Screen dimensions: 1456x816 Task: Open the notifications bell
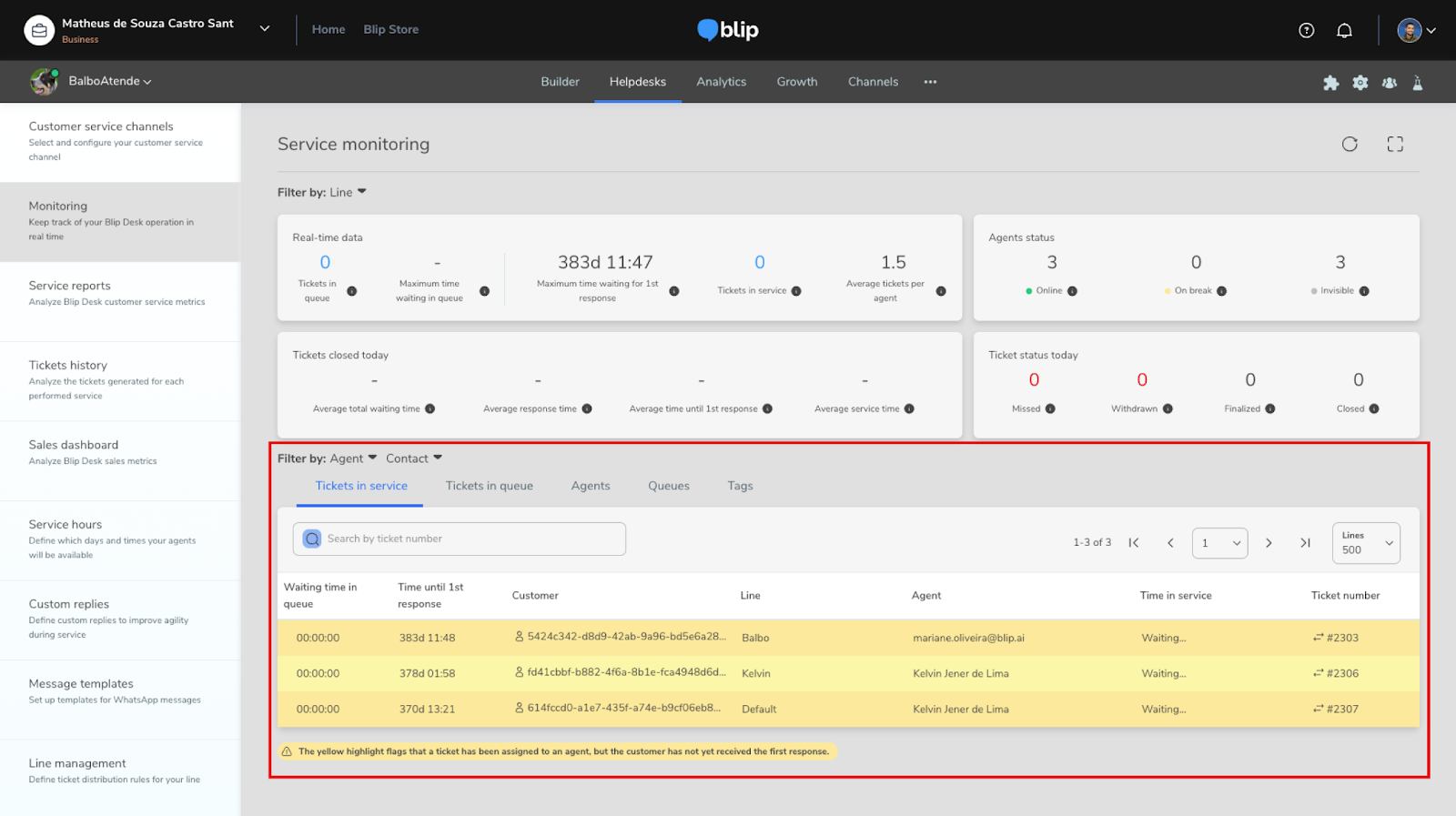1344,30
